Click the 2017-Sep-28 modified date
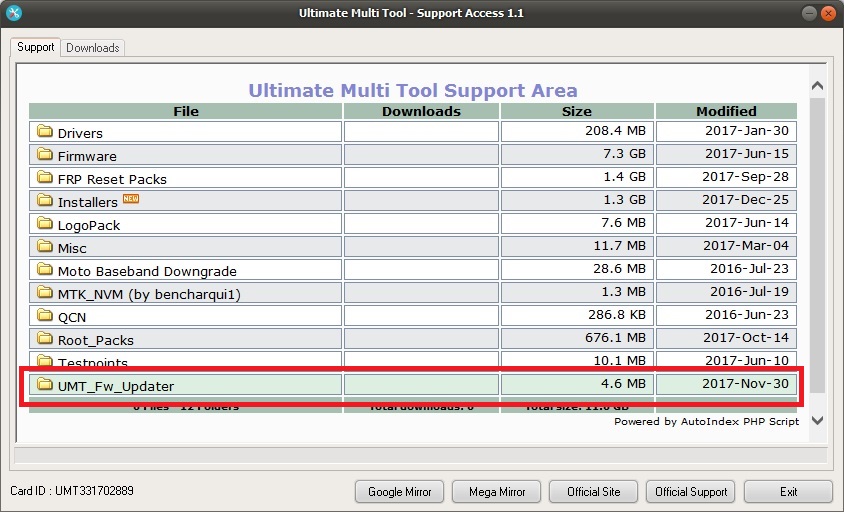Viewport: 844px width, 521px height. point(745,177)
